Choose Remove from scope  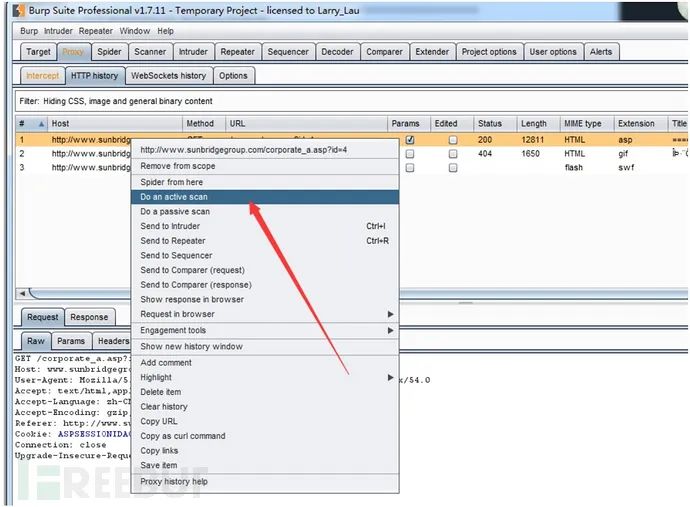click(265, 166)
